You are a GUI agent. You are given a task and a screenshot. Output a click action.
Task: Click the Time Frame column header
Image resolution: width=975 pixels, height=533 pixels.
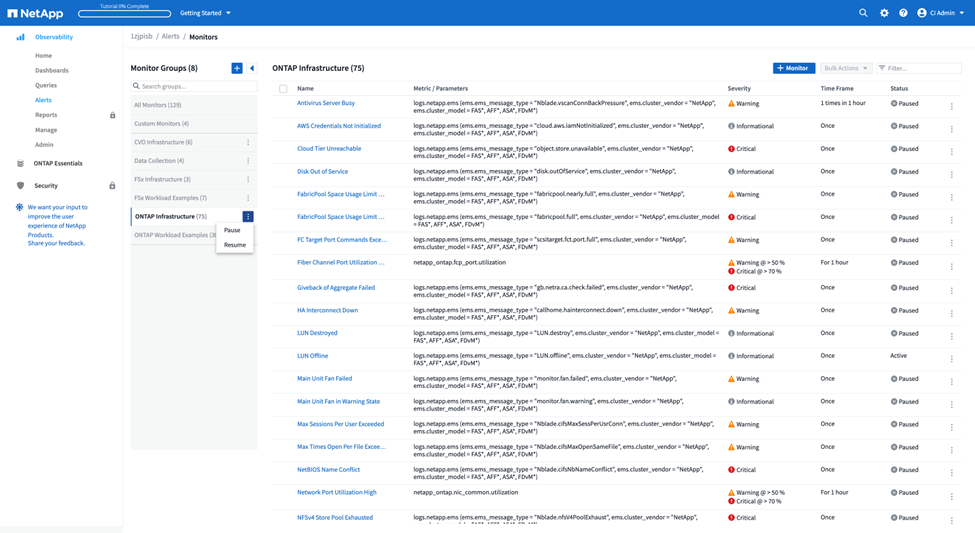pyautogui.click(x=837, y=89)
